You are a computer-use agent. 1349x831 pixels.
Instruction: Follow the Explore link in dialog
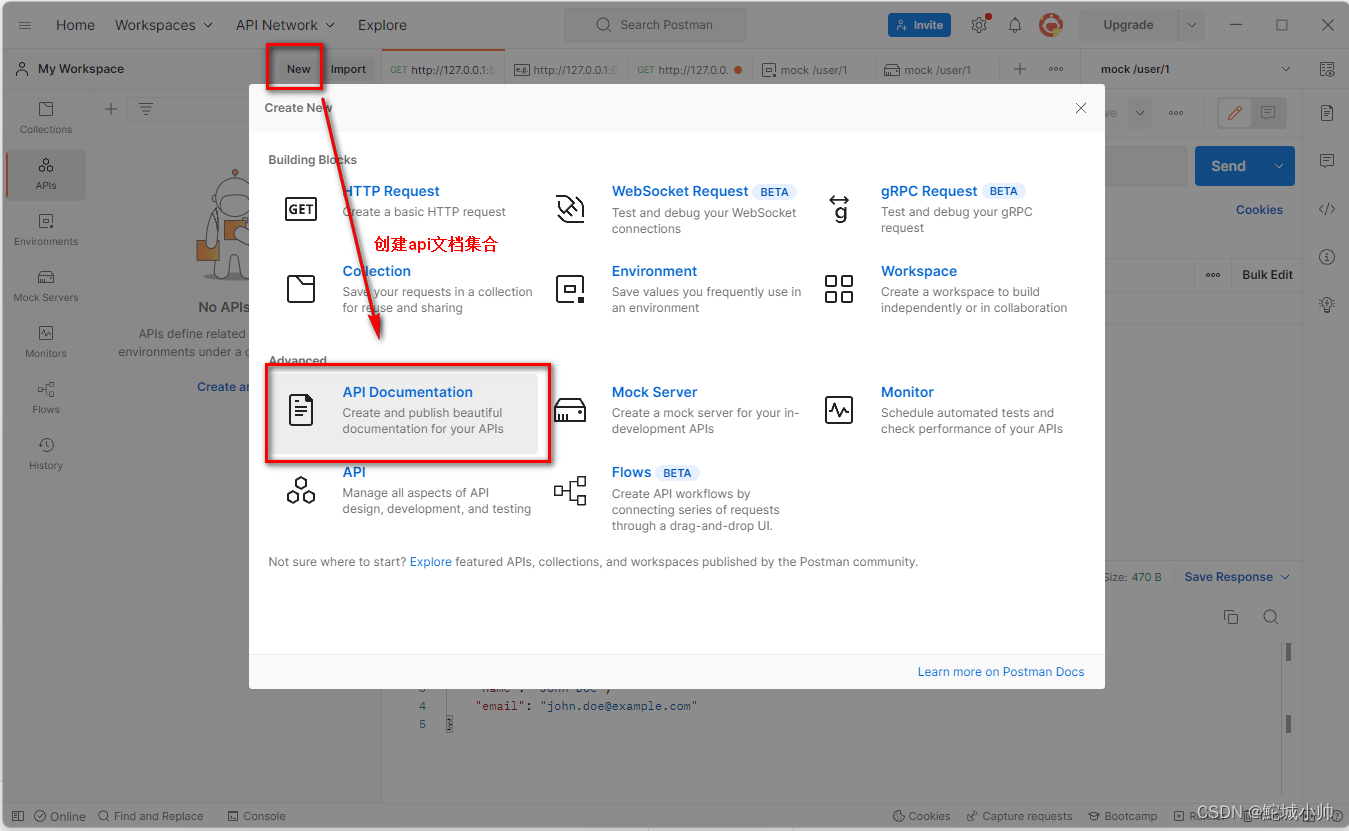click(x=431, y=562)
